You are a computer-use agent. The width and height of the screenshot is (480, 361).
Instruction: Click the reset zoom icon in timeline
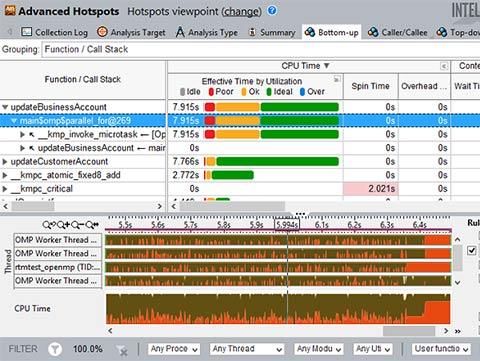[92, 225]
